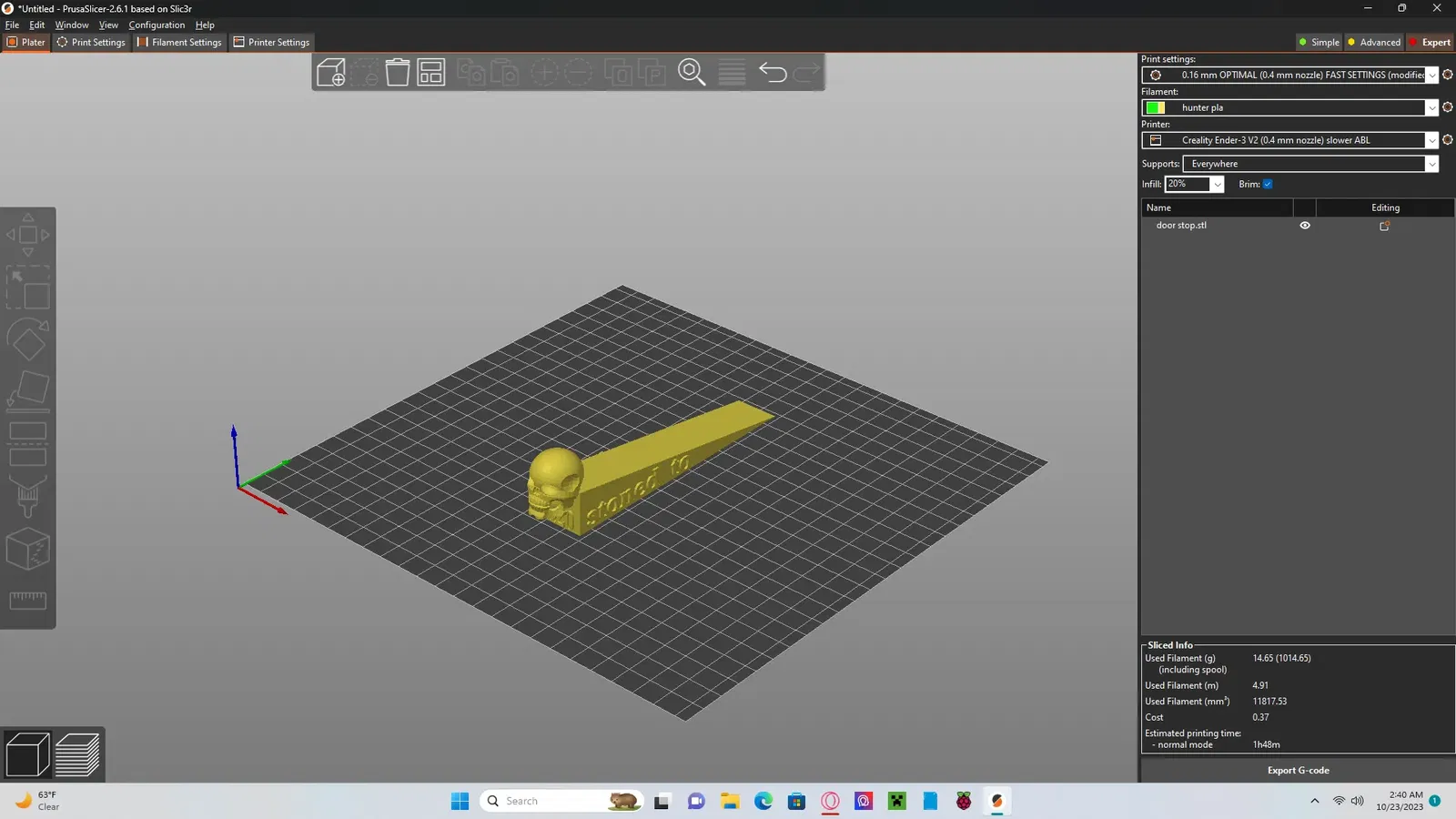Image resolution: width=1456 pixels, height=819 pixels.
Task: Open the Windows Start menu
Action: pos(460,801)
